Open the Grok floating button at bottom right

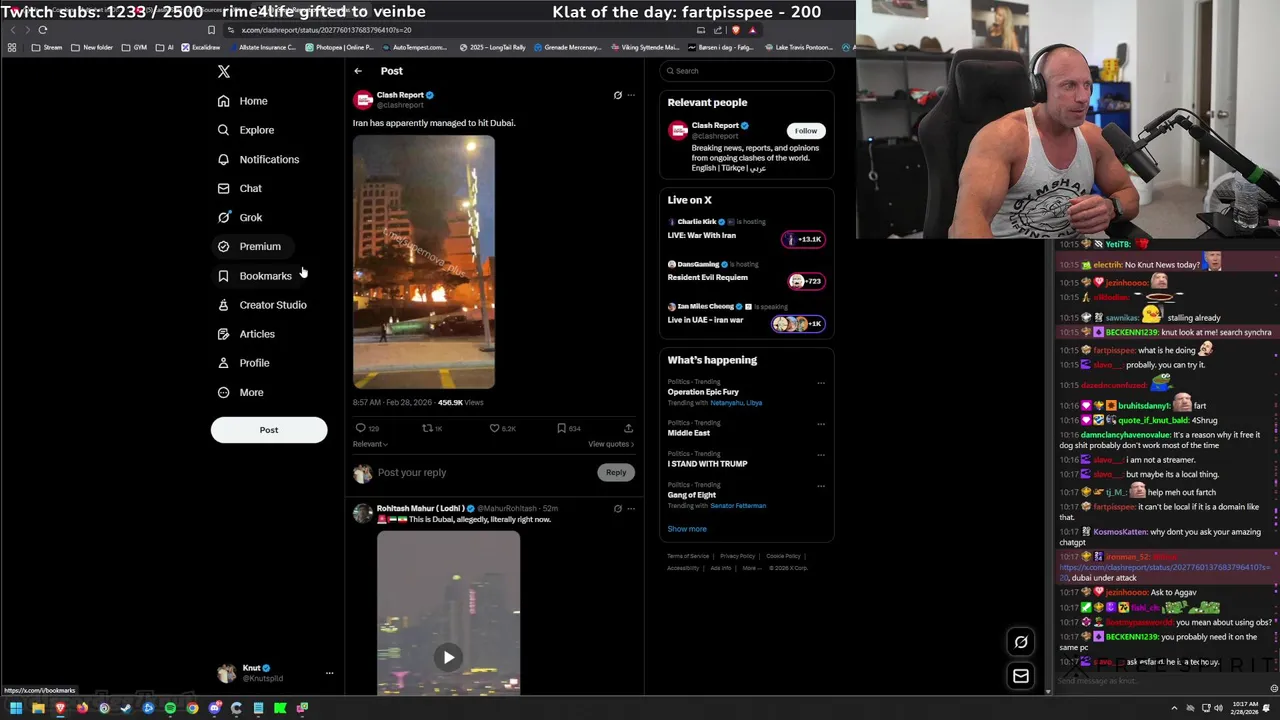tap(1020, 643)
